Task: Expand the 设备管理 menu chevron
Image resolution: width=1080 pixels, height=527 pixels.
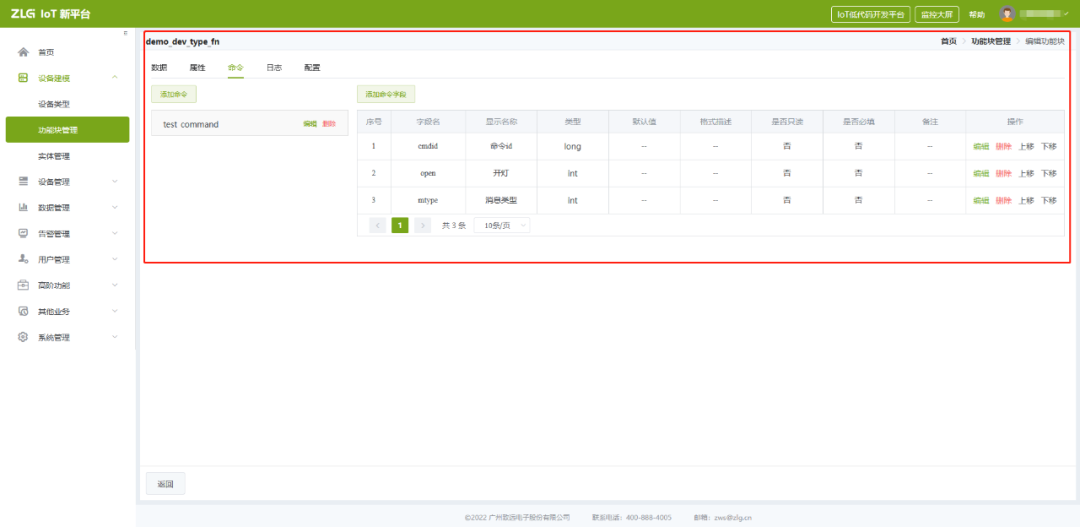Action: pyautogui.click(x=114, y=182)
